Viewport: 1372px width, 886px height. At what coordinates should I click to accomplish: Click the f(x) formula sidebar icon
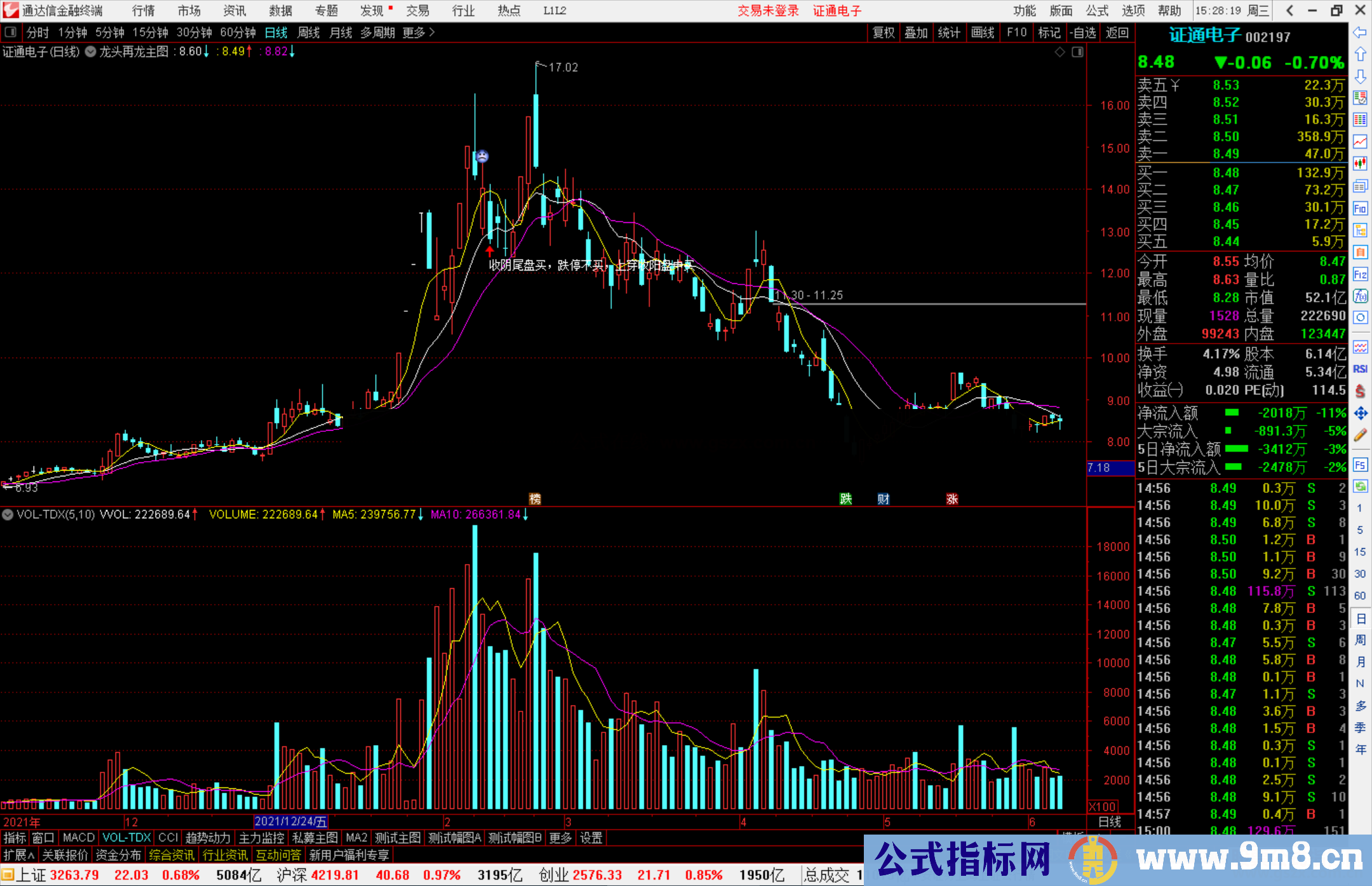pyautogui.click(x=1360, y=296)
